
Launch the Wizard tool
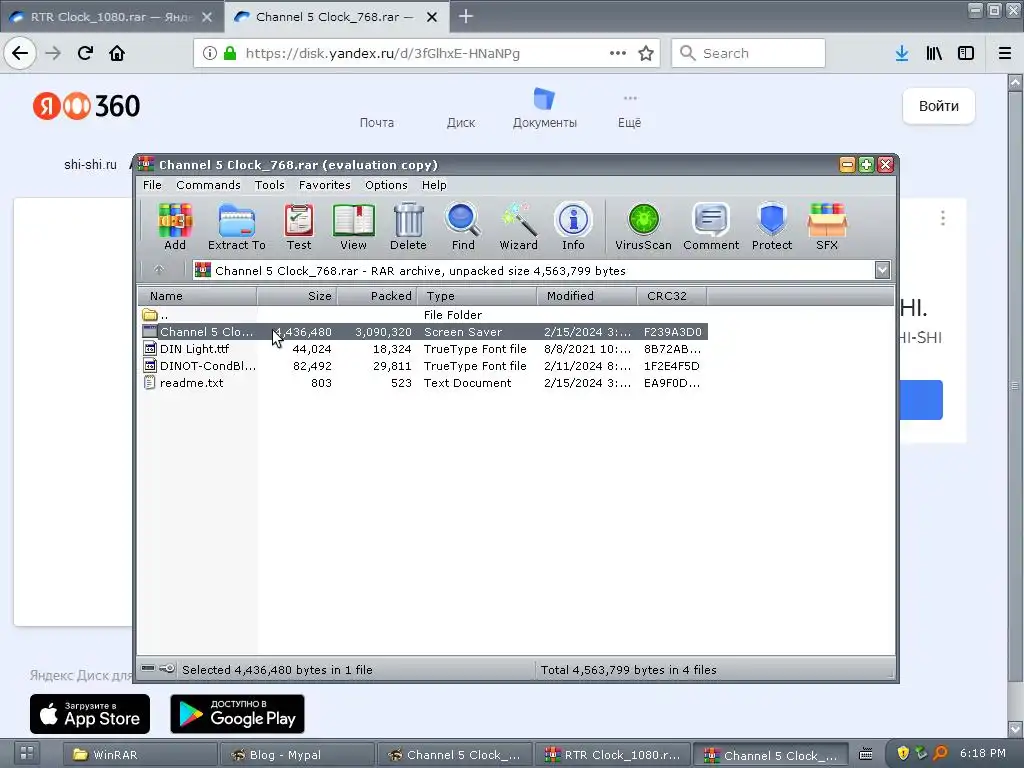point(519,227)
